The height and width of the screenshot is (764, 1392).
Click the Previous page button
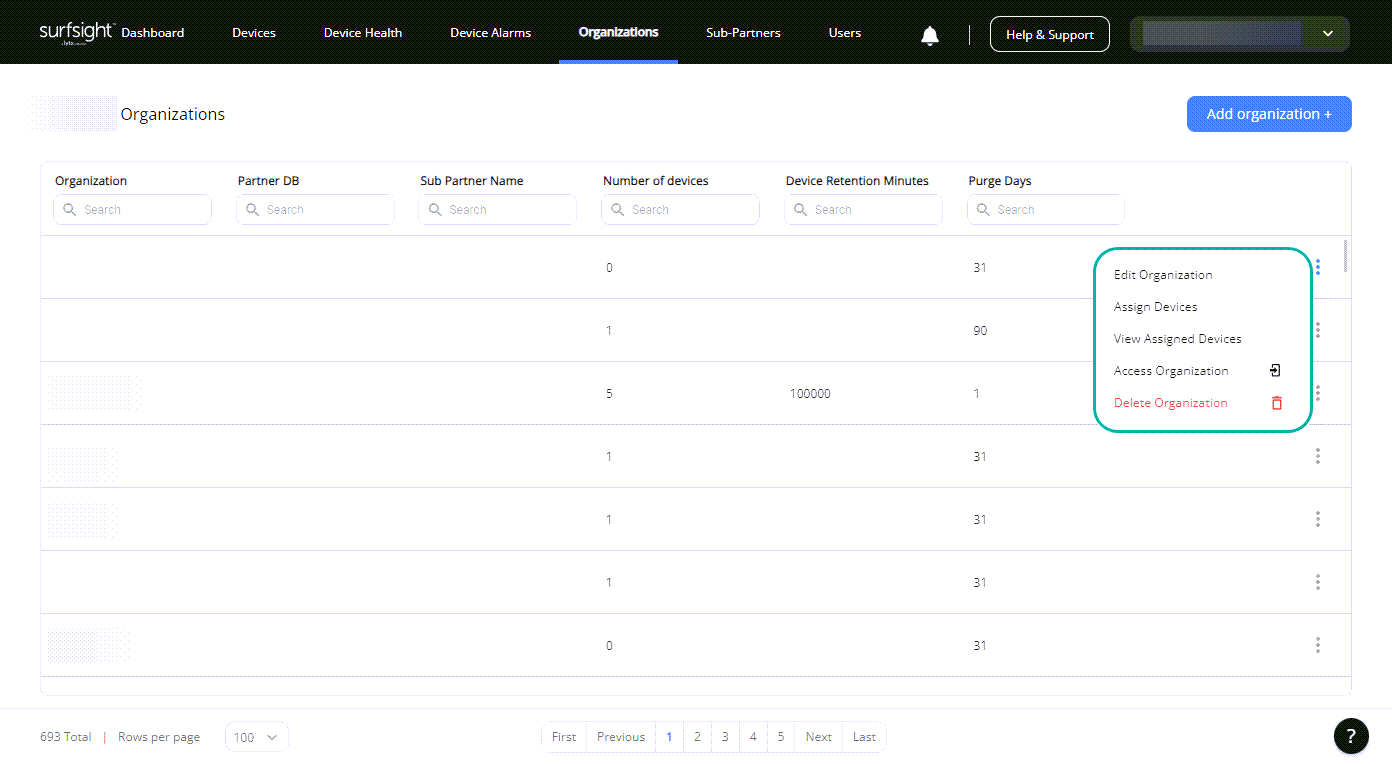(621, 737)
